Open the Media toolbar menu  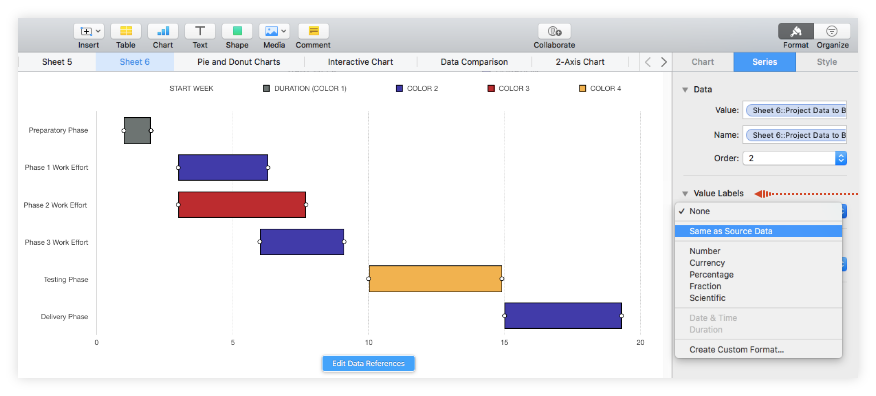click(x=274, y=31)
